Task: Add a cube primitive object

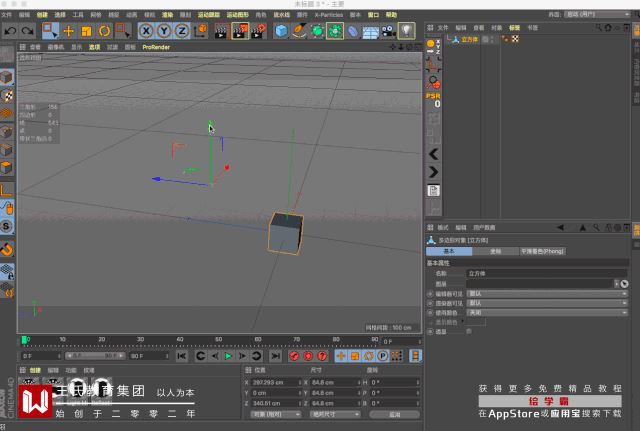Action: point(281,31)
